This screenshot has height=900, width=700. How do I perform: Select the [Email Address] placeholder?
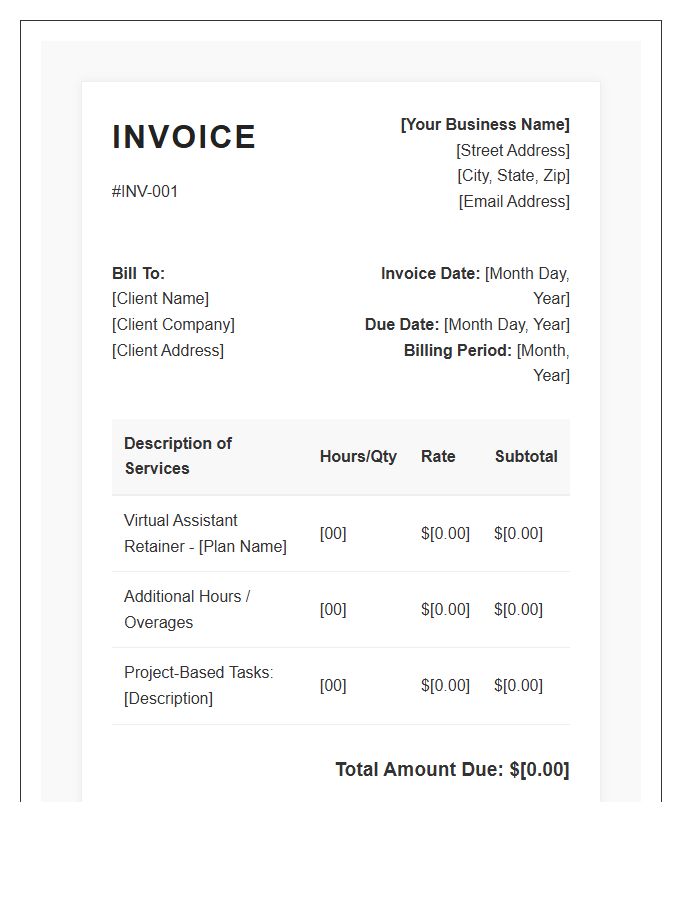tap(514, 201)
